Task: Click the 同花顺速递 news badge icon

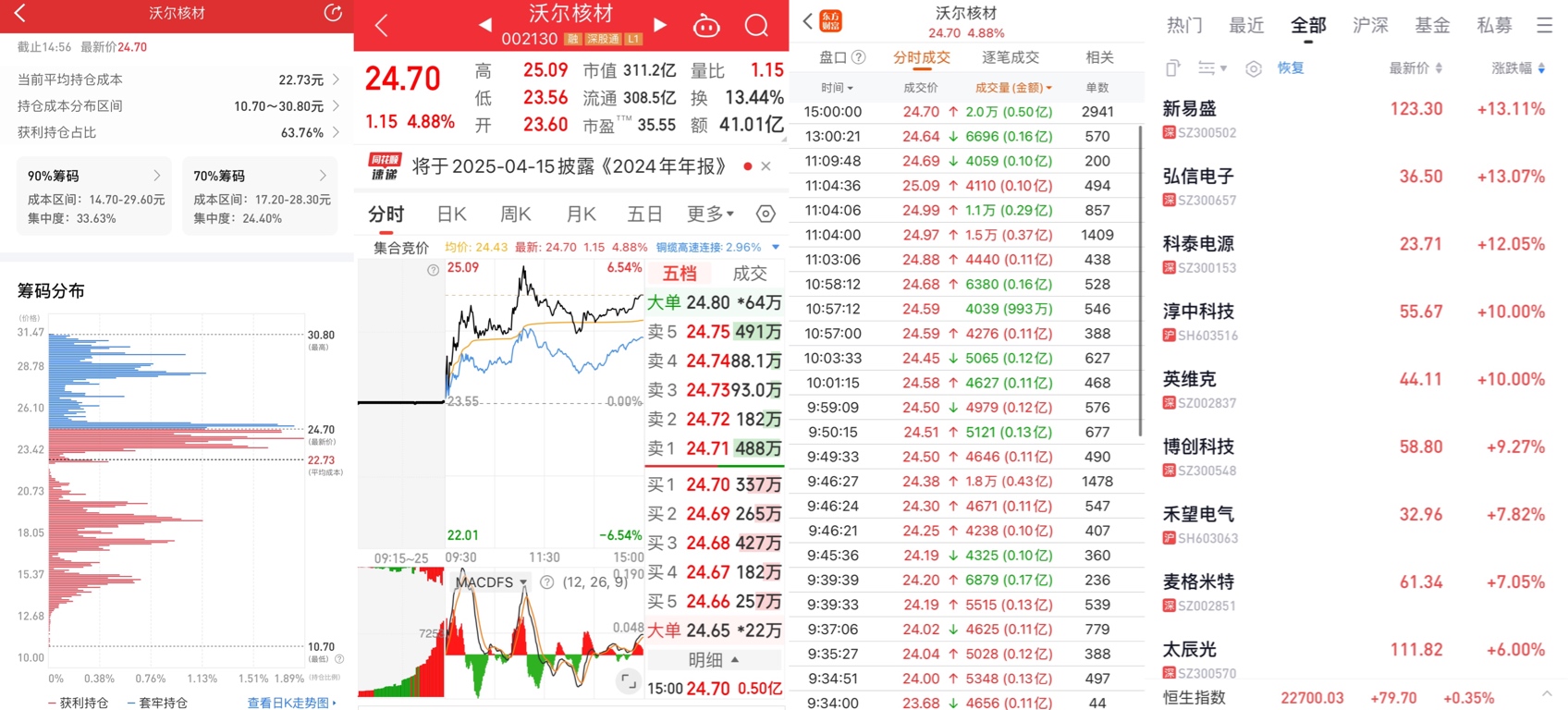Action: pos(385,166)
